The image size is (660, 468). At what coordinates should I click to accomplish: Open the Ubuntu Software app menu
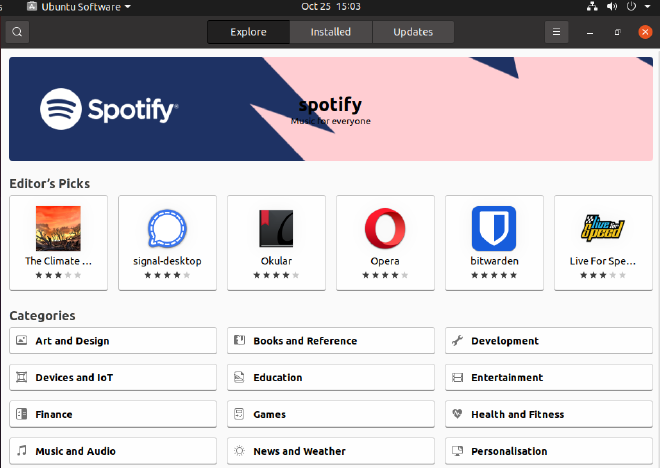click(79, 7)
